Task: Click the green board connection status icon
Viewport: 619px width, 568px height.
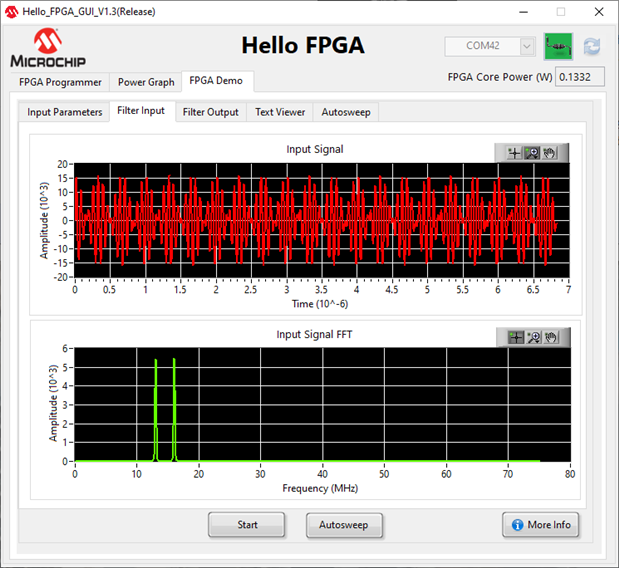Action: tap(558, 47)
